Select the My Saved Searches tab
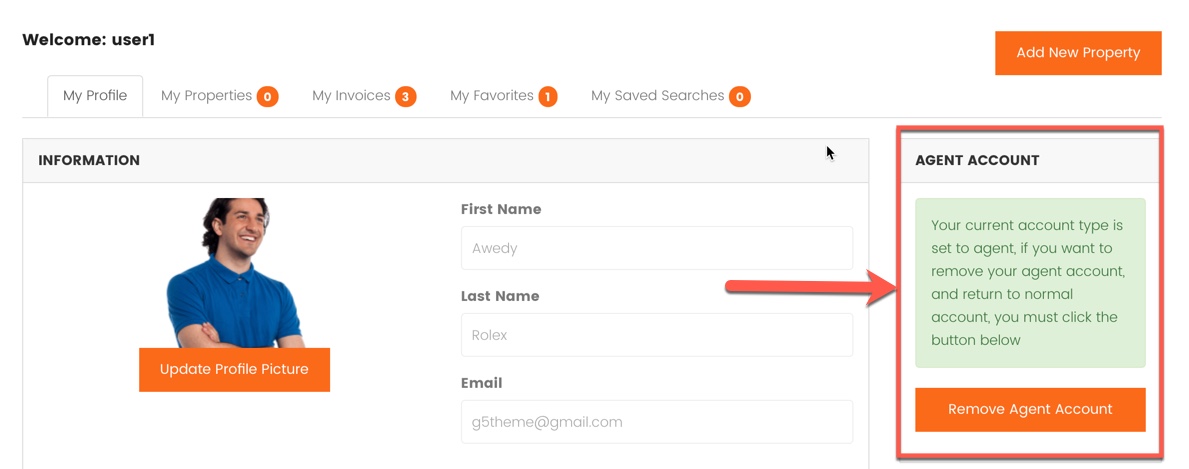The image size is (1189, 469). coord(670,96)
